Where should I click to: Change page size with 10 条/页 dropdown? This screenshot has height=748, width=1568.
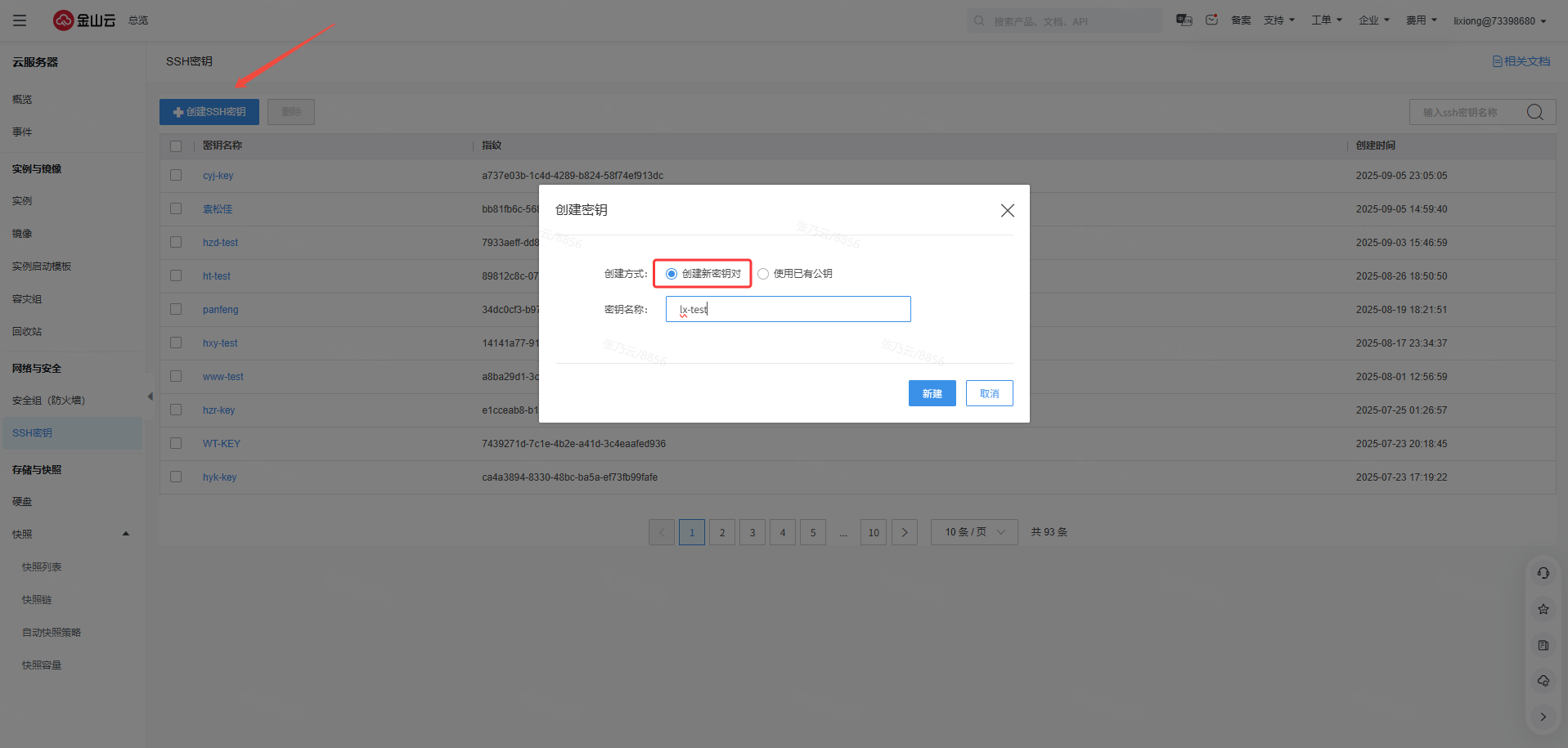coord(974,532)
